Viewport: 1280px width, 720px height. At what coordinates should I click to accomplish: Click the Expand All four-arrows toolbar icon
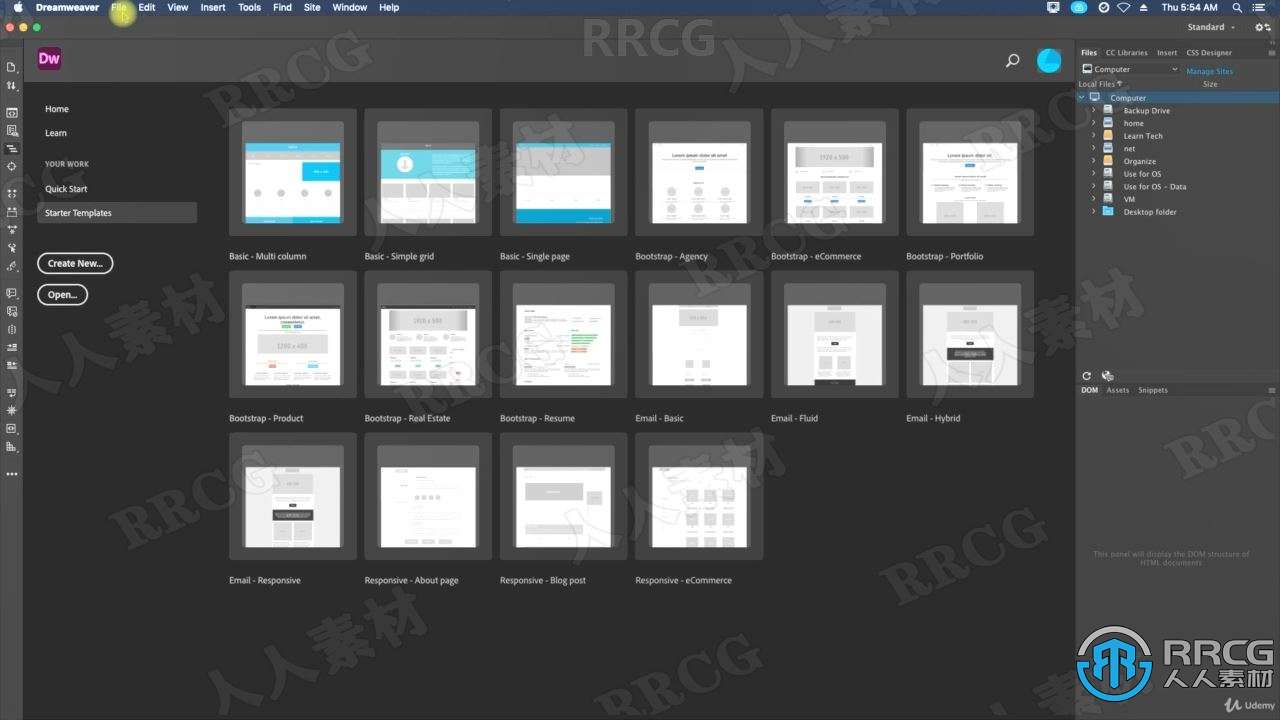click(x=12, y=193)
